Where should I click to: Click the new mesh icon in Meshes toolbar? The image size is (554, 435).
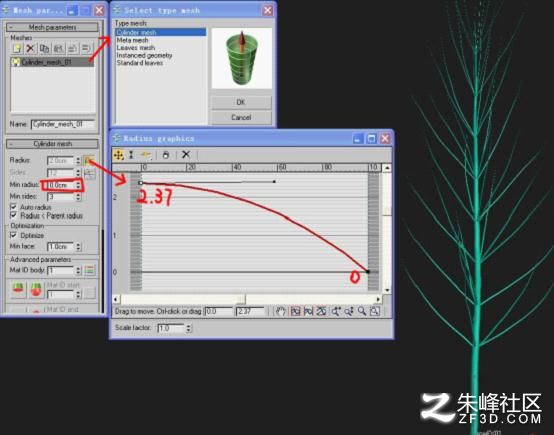pos(17,48)
